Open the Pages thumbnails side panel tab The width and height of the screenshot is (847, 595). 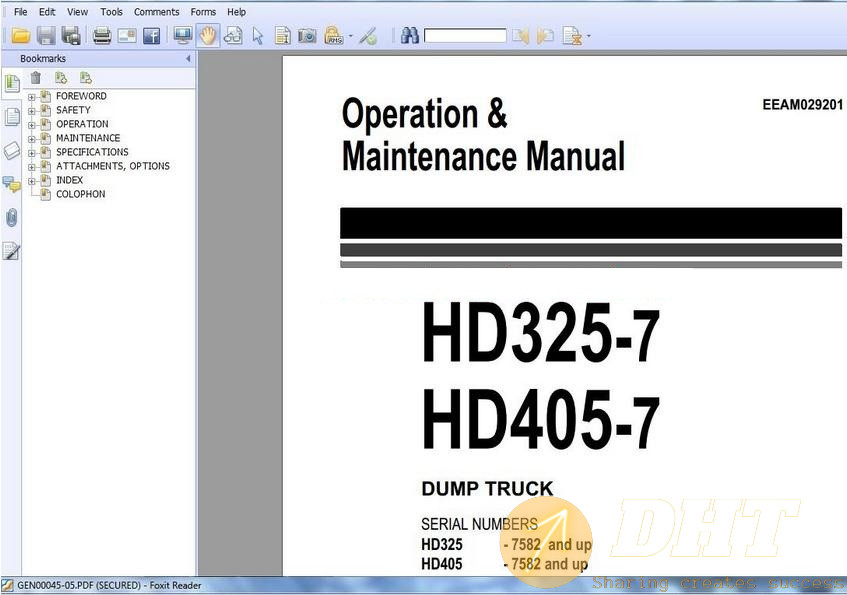[x=11, y=116]
